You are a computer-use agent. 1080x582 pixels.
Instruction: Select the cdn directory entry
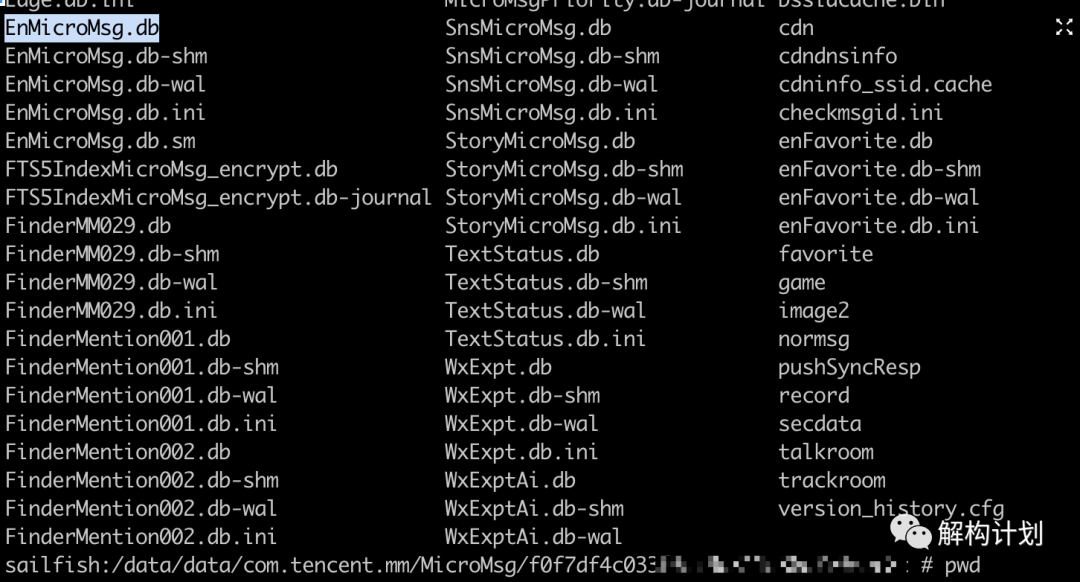pos(796,28)
